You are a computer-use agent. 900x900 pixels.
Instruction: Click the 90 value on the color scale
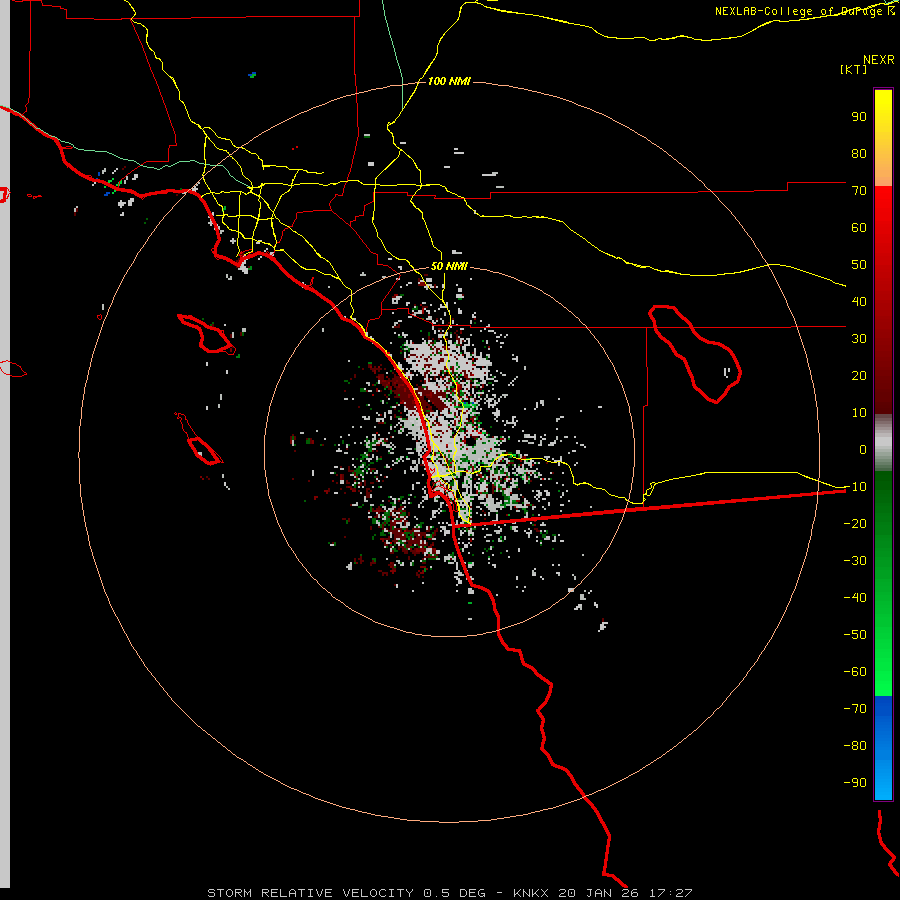[859, 117]
